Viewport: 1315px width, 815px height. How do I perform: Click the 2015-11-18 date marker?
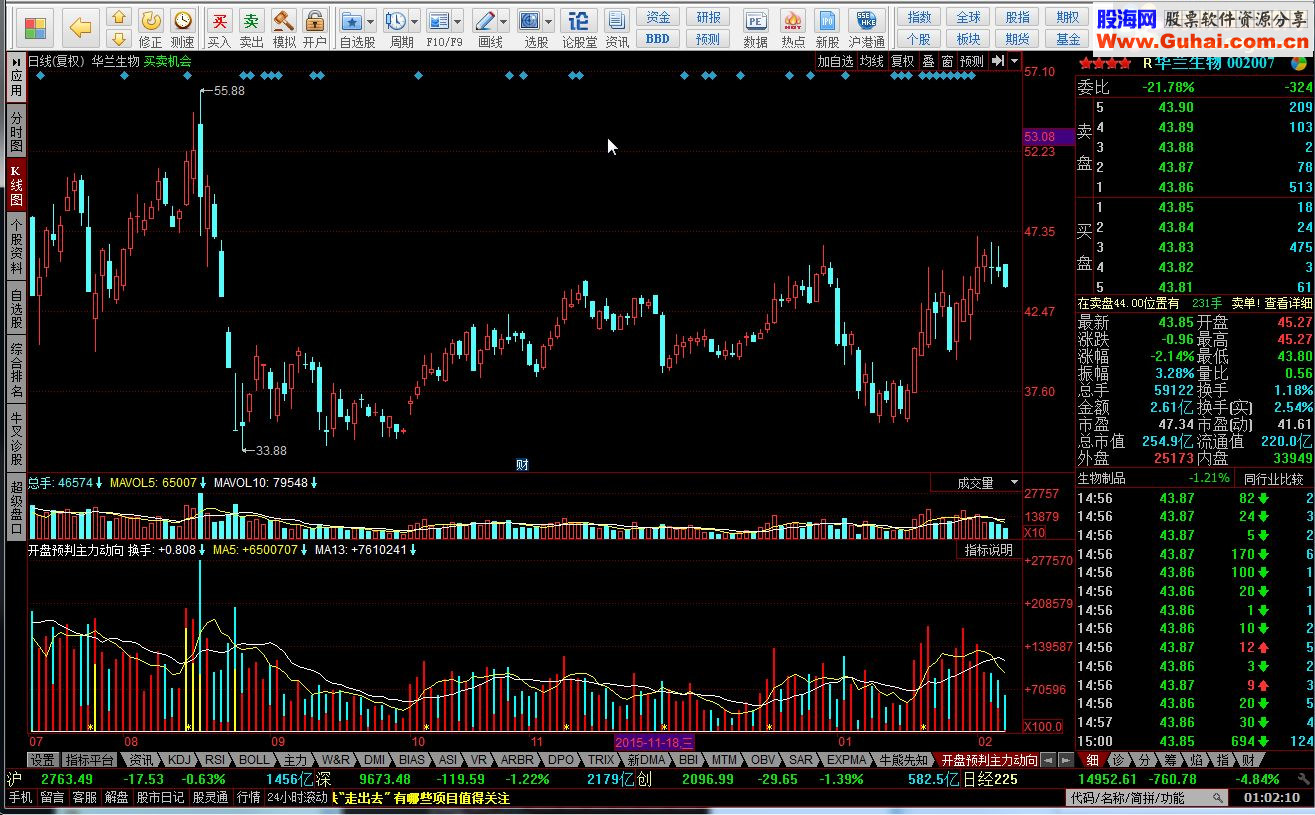[x=654, y=742]
